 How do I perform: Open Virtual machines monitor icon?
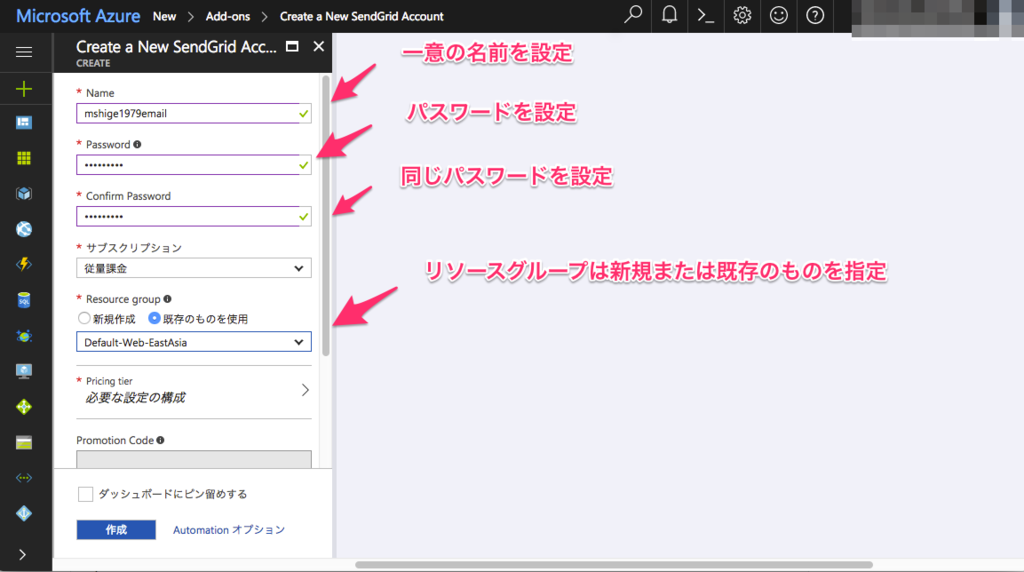(x=24, y=371)
